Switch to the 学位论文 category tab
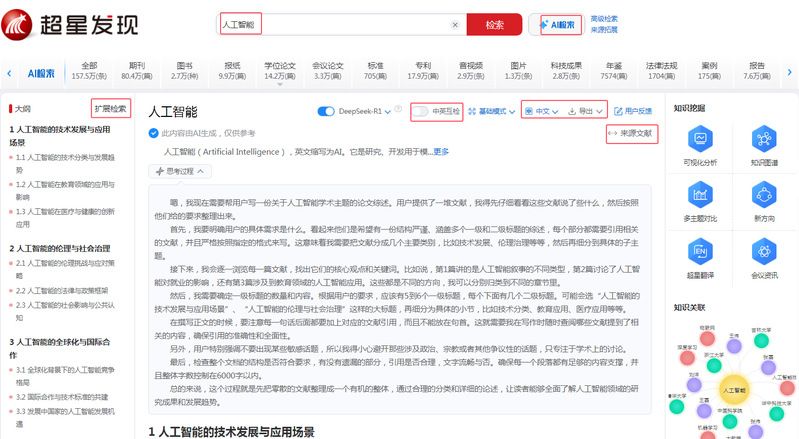Image resolution: width=799 pixels, height=439 pixels. pos(279,70)
